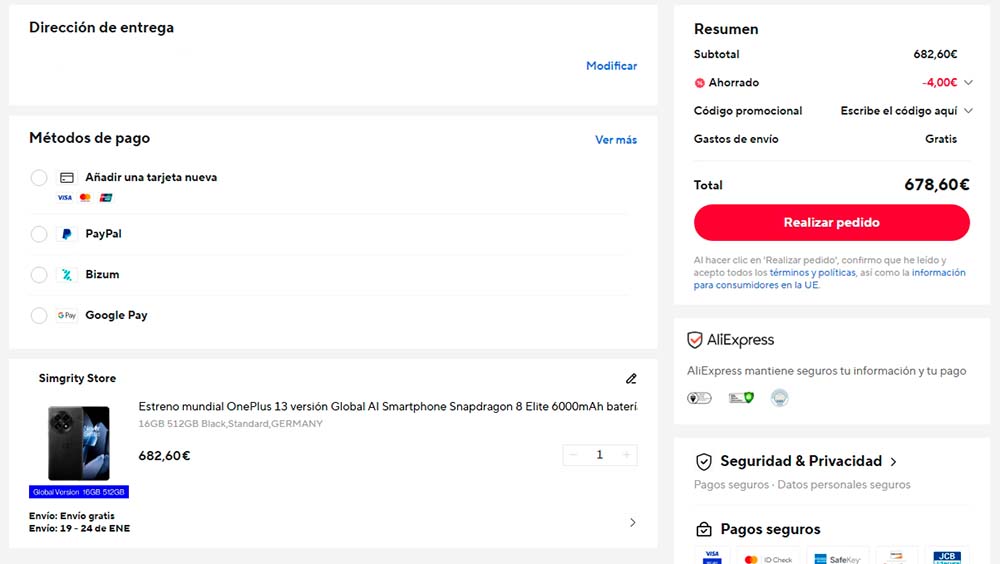Open términos y políticas link
The height and width of the screenshot is (564, 1000).
(x=812, y=272)
